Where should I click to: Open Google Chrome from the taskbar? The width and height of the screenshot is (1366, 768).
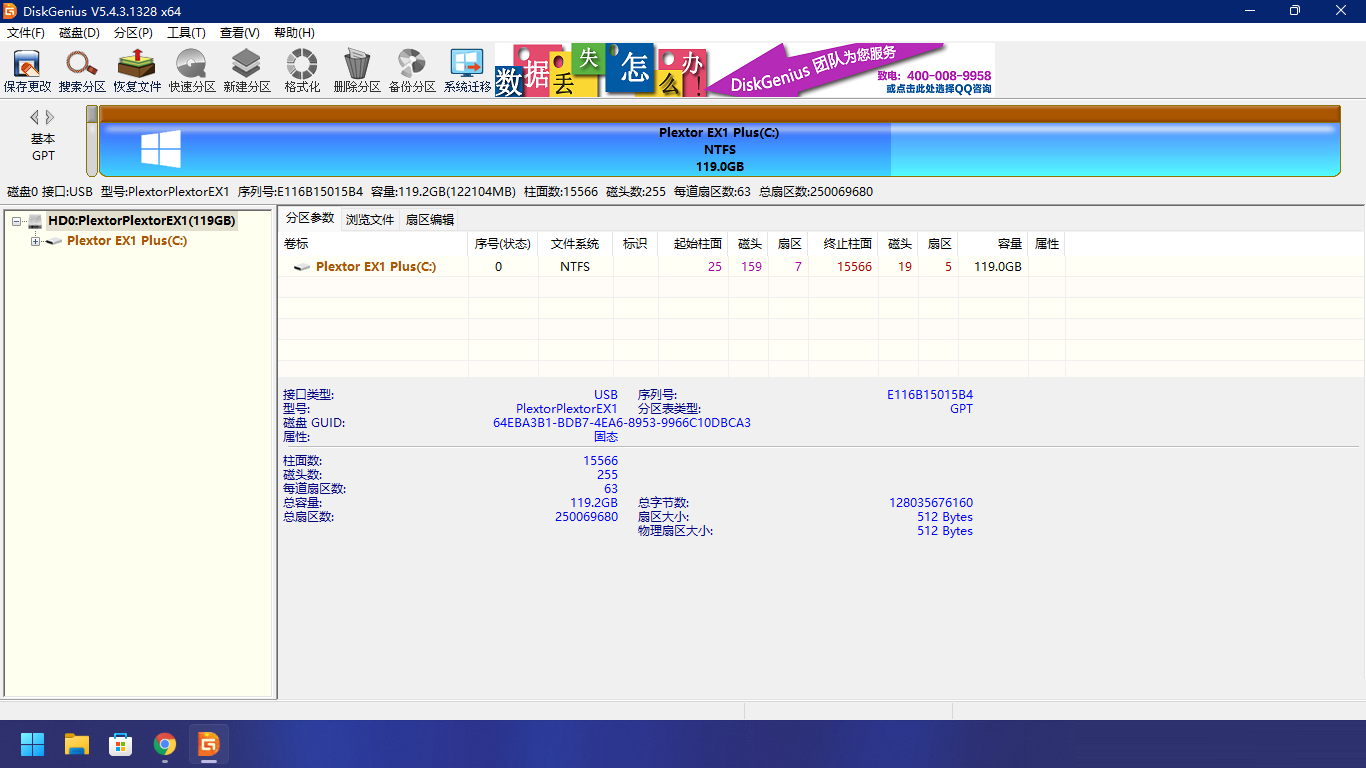165,744
